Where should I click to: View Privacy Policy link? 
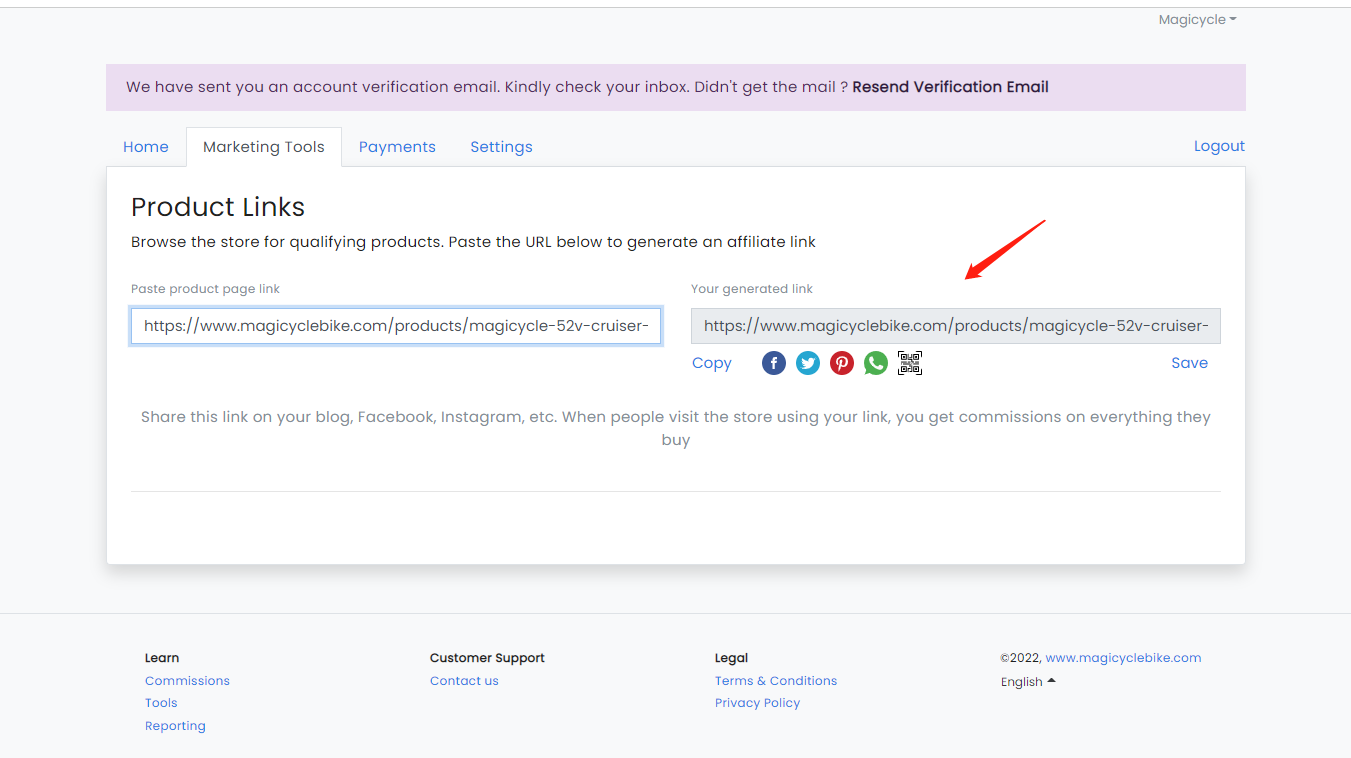pos(757,703)
